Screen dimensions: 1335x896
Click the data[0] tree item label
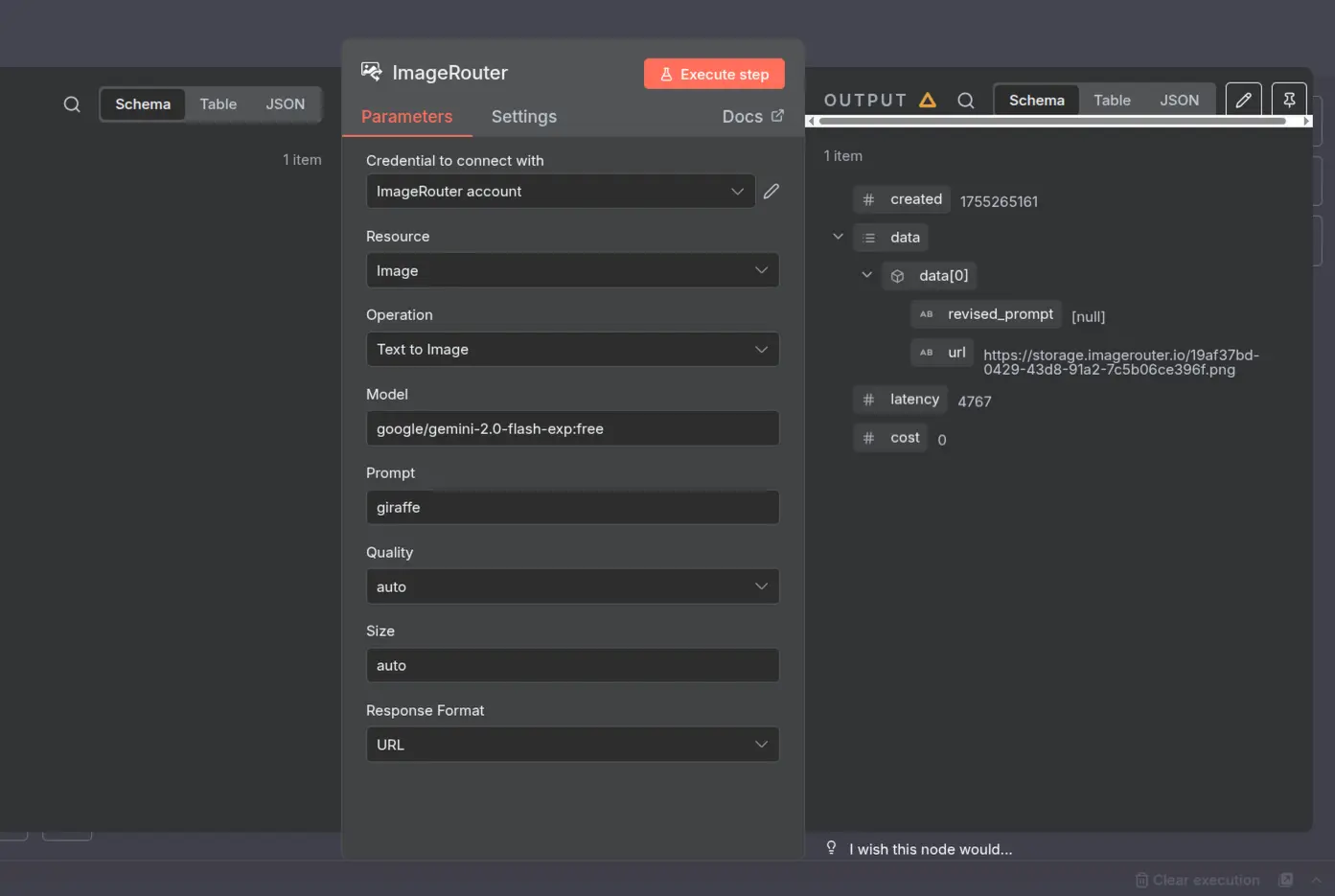[944, 276]
